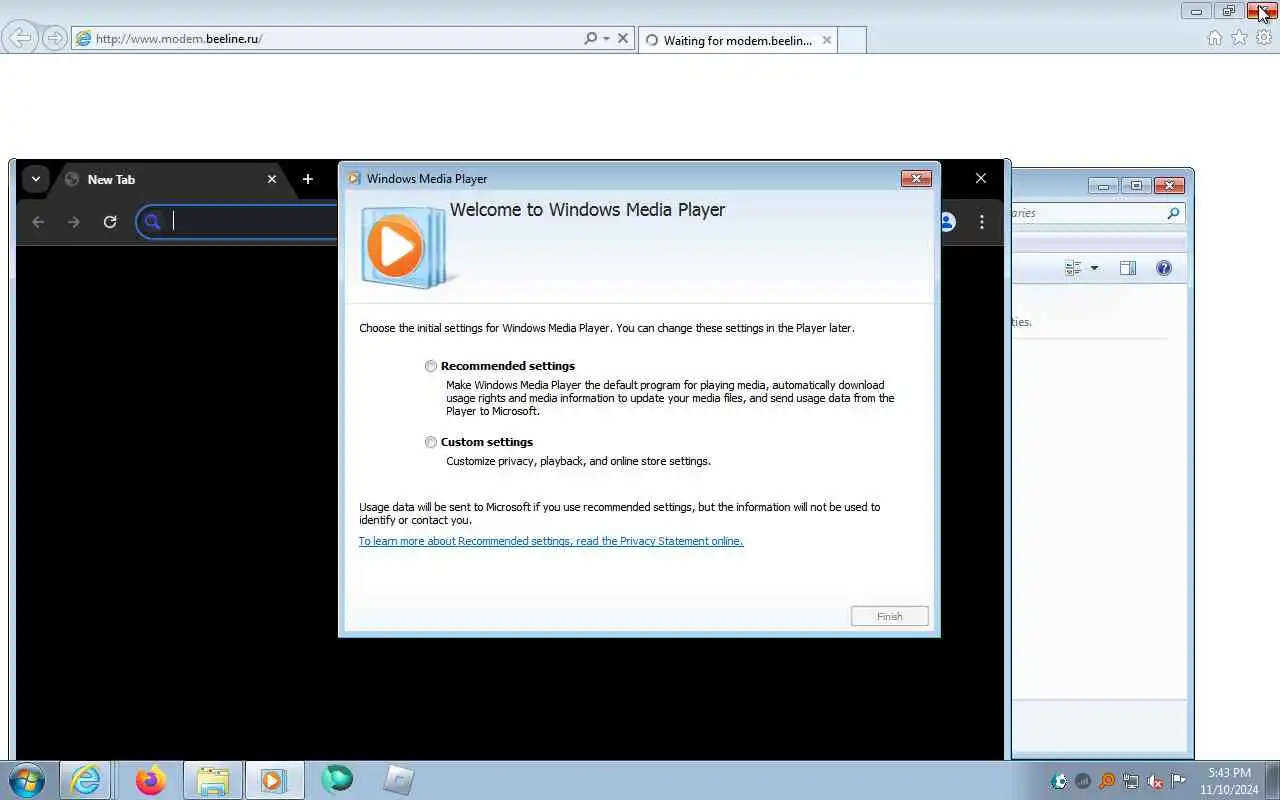Open Chrome's three-dot menu
The height and width of the screenshot is (800, 1280).
(x=982, y=222)
